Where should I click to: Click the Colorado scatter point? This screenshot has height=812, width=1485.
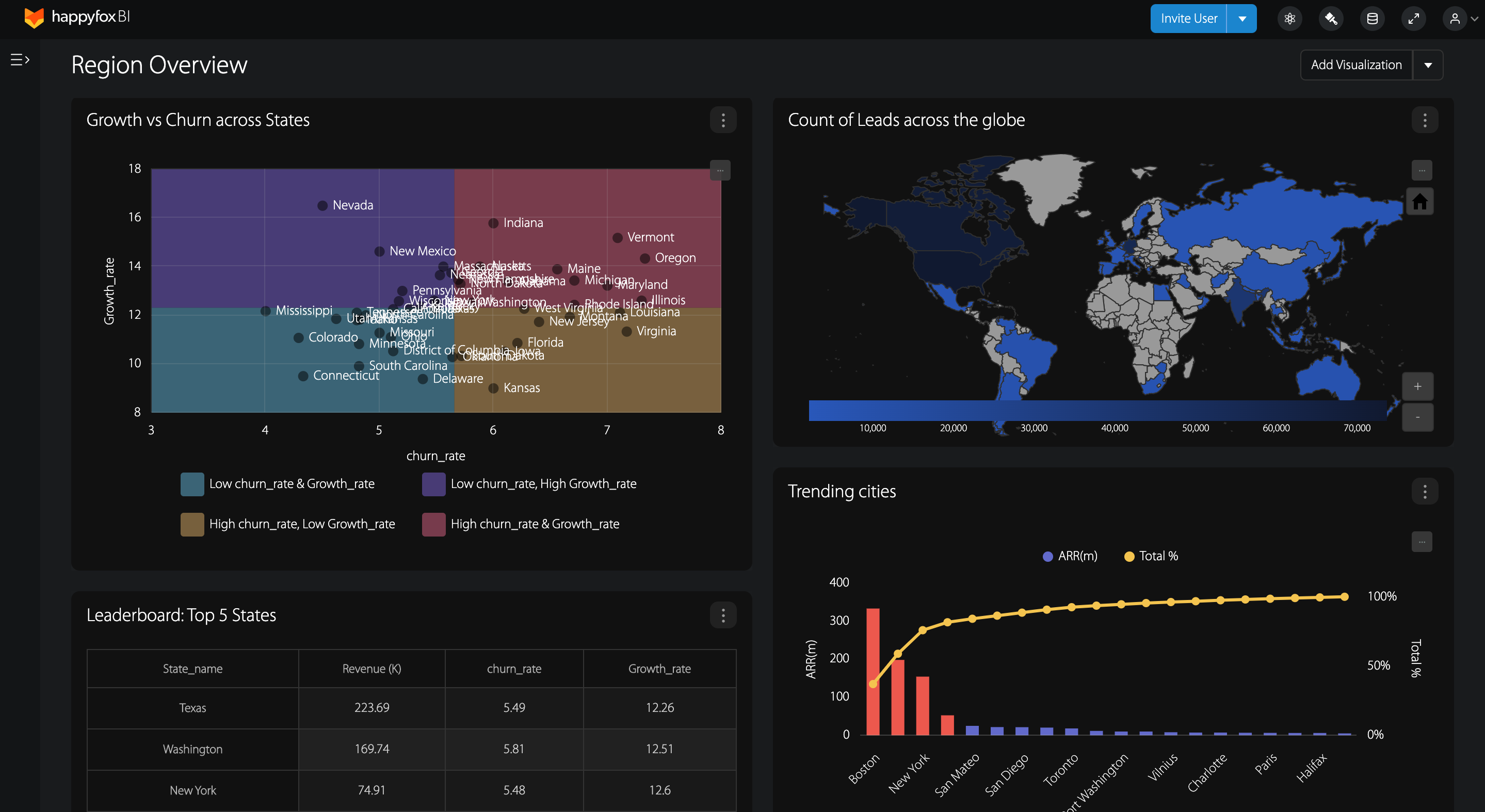(x=299, y=338)
